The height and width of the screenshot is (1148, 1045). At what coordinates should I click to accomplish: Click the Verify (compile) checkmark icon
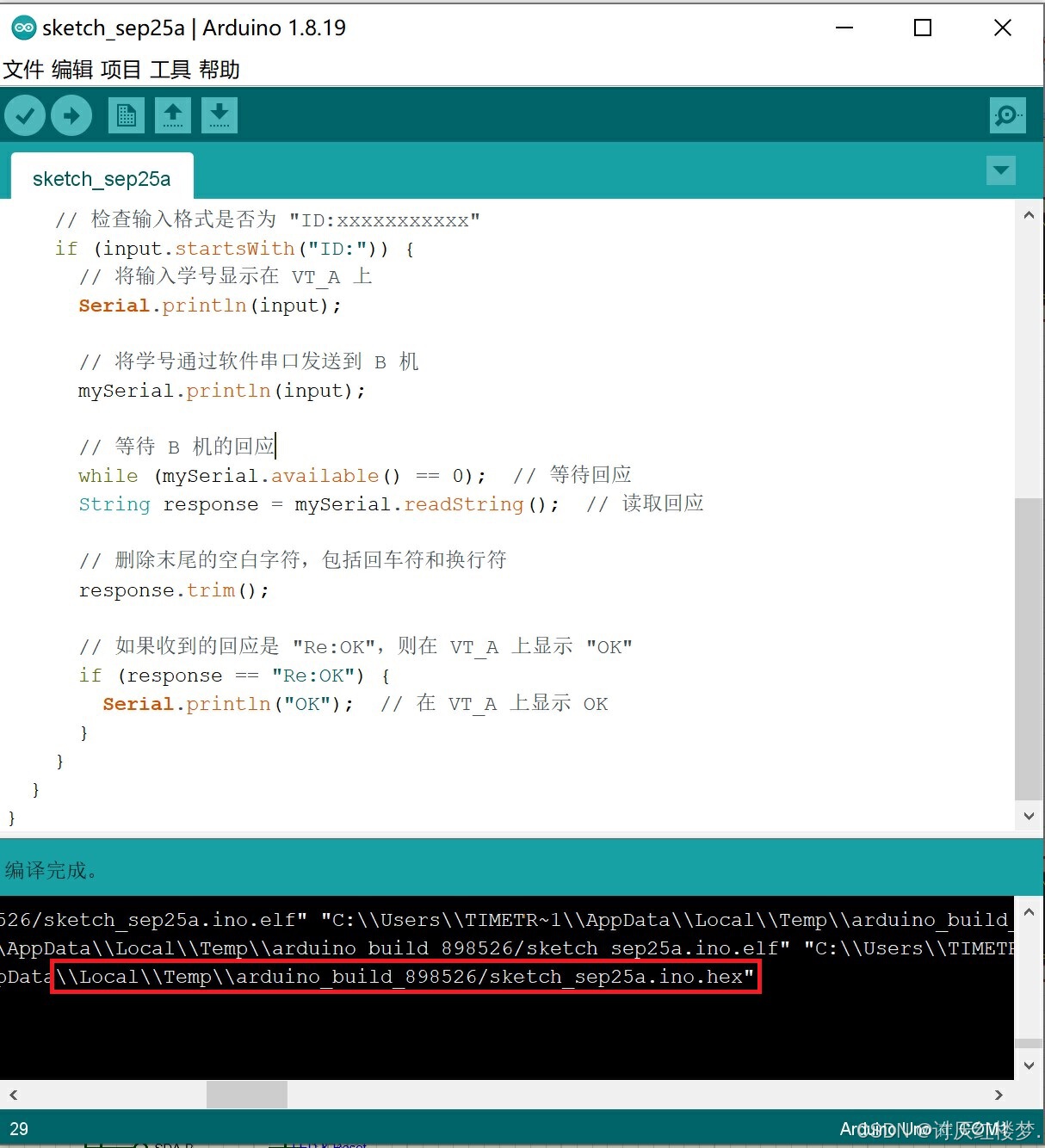click(24, 114)
